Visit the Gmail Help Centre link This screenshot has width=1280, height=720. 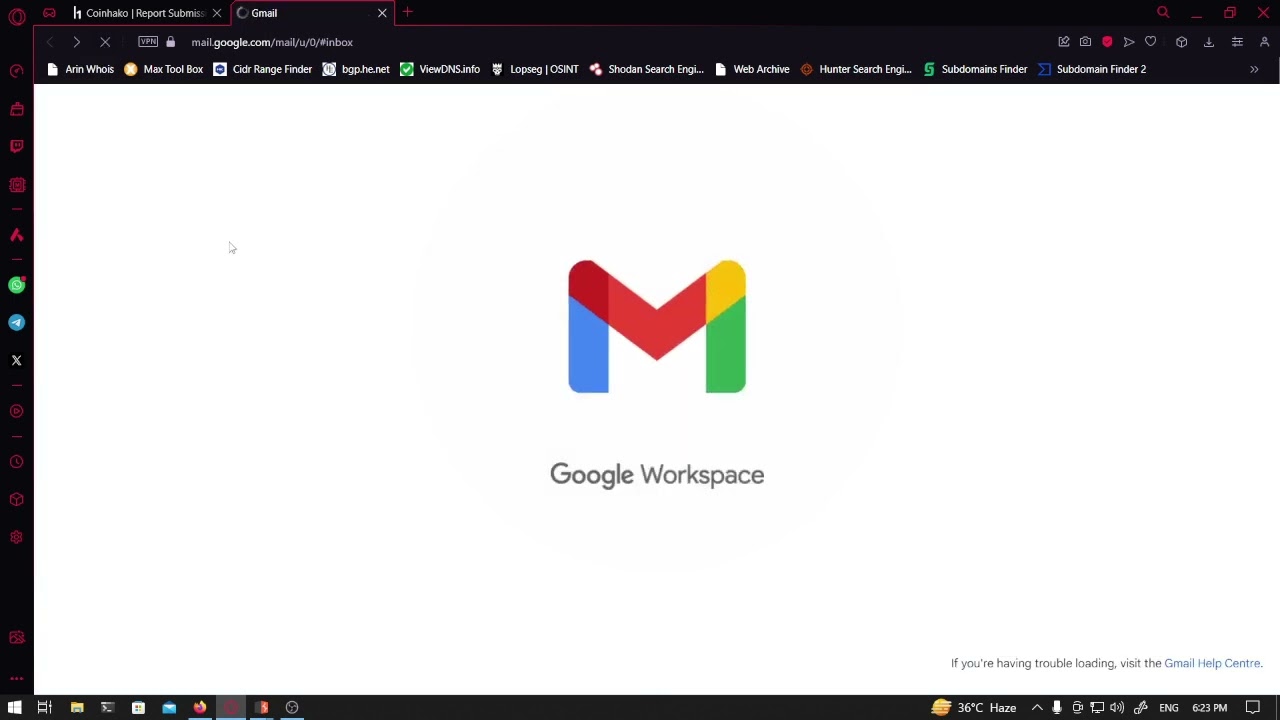coord(1212,663)
